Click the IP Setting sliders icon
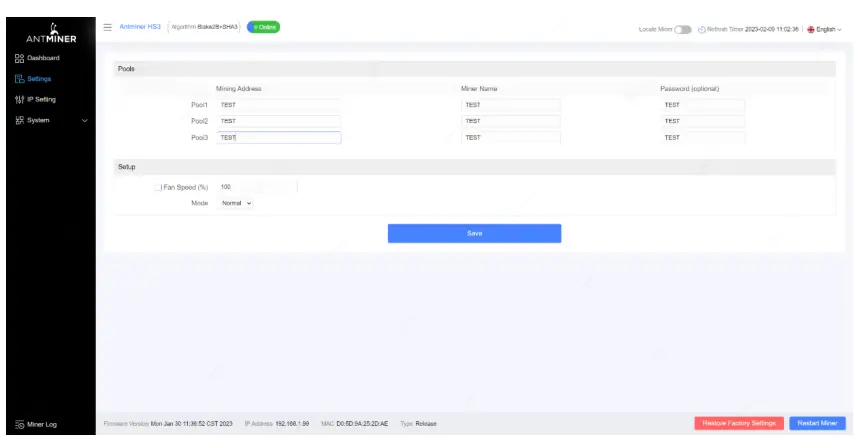This screenshot has height=439, width=855. pos(19,99)
